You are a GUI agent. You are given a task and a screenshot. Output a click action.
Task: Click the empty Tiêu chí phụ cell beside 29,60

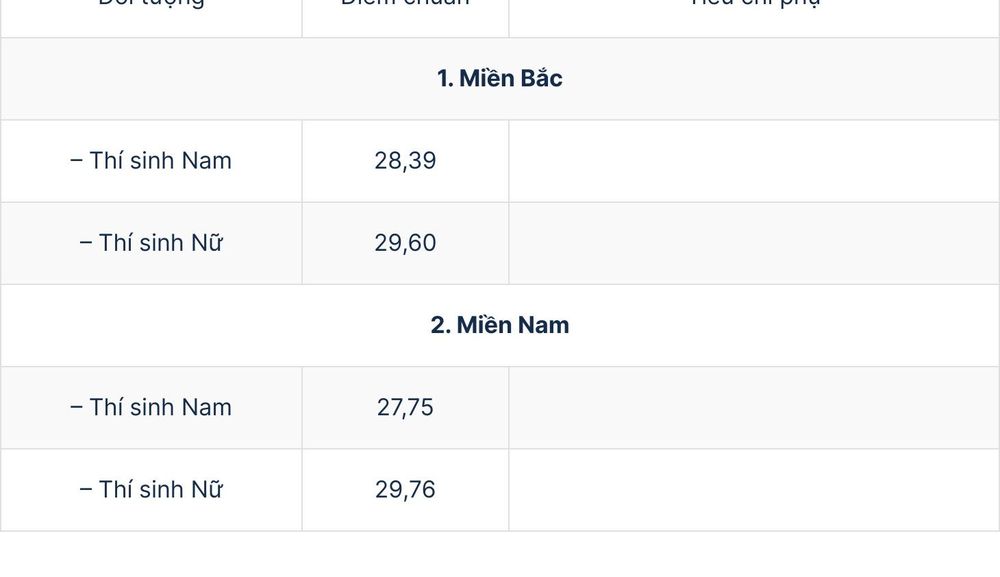(754, 244)
